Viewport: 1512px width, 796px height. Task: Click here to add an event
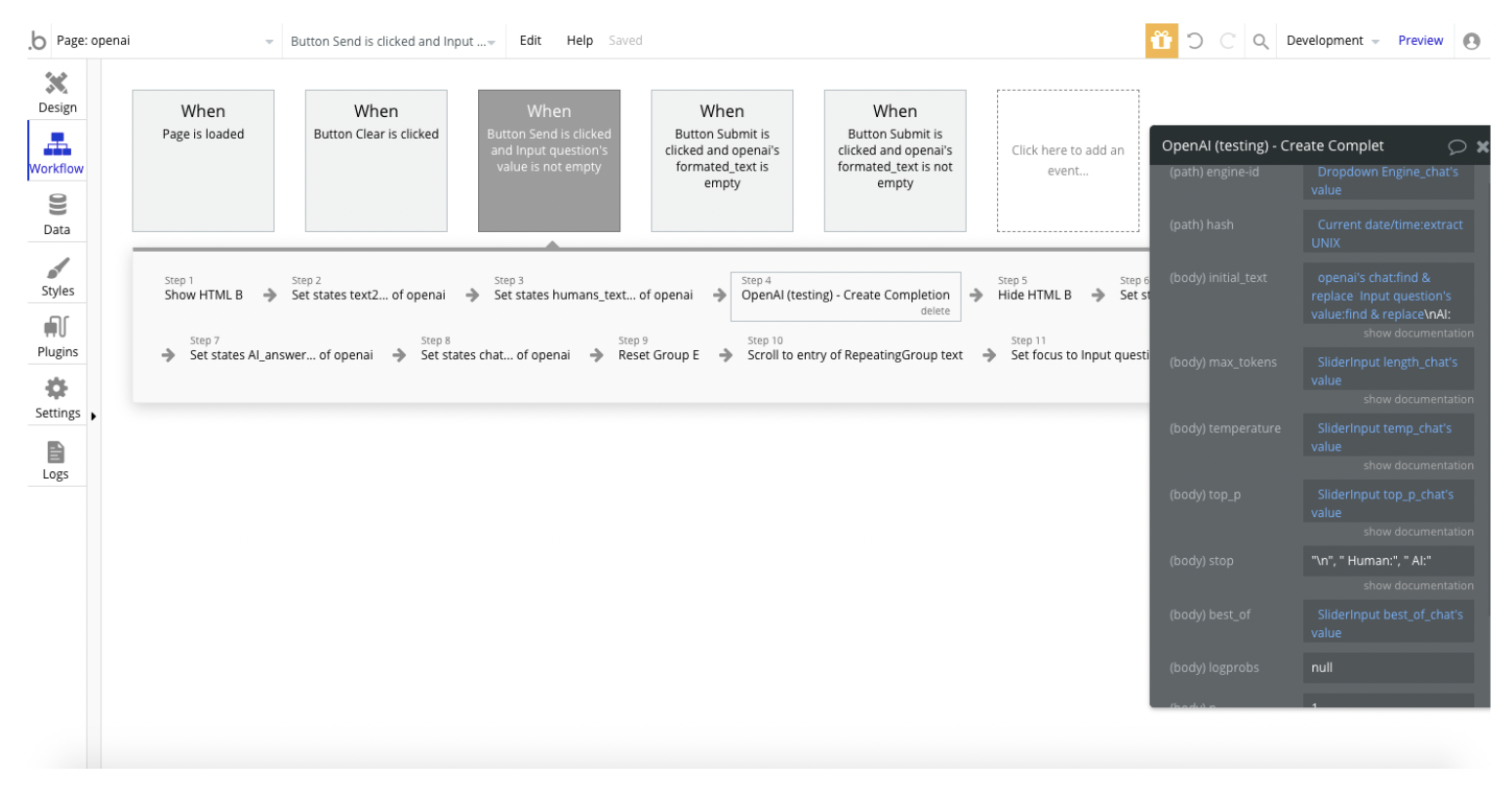pyautogui.click(x=1068, y=161)
